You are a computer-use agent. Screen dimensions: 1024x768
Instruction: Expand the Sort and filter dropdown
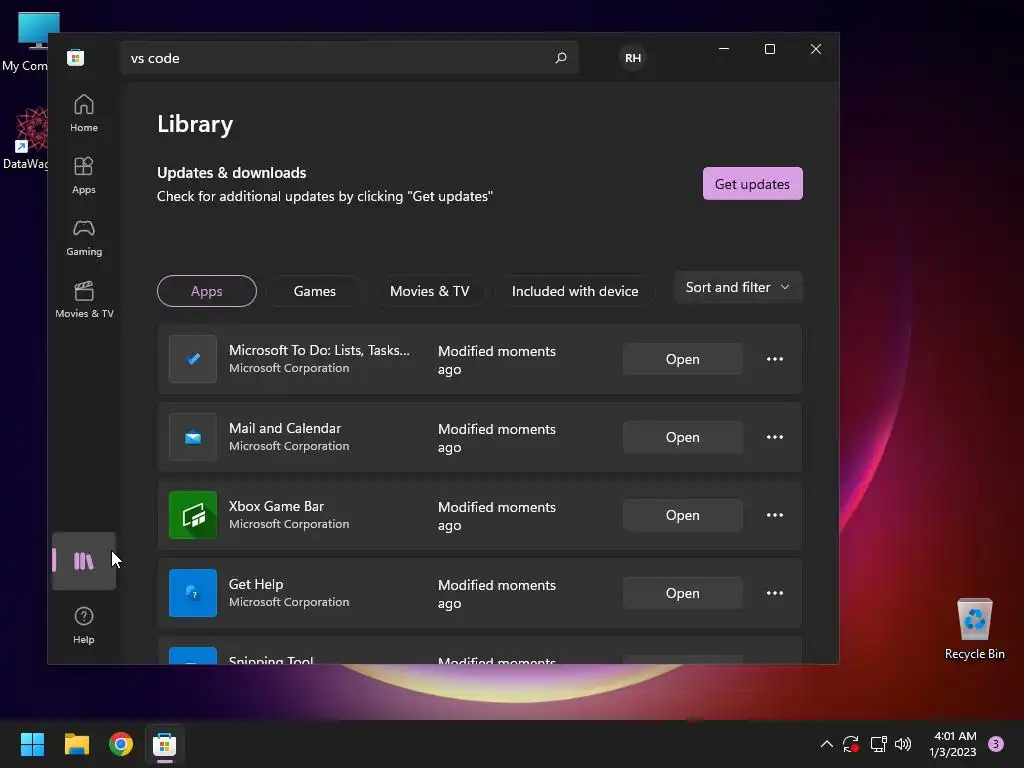[x=738, y=287]
